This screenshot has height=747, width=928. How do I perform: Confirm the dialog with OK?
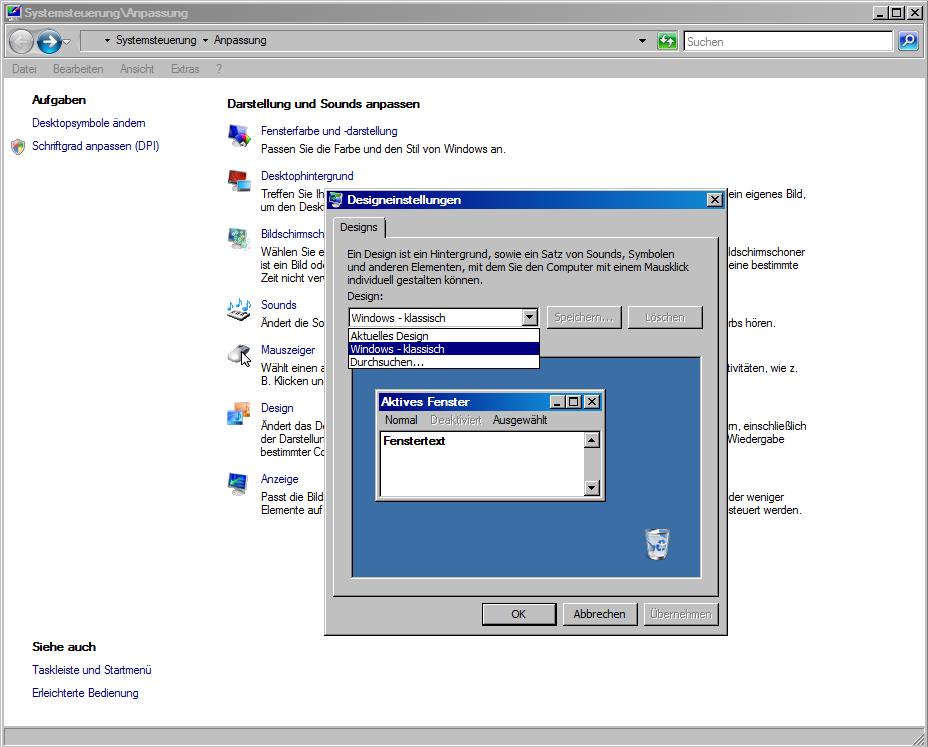[518, 614]
